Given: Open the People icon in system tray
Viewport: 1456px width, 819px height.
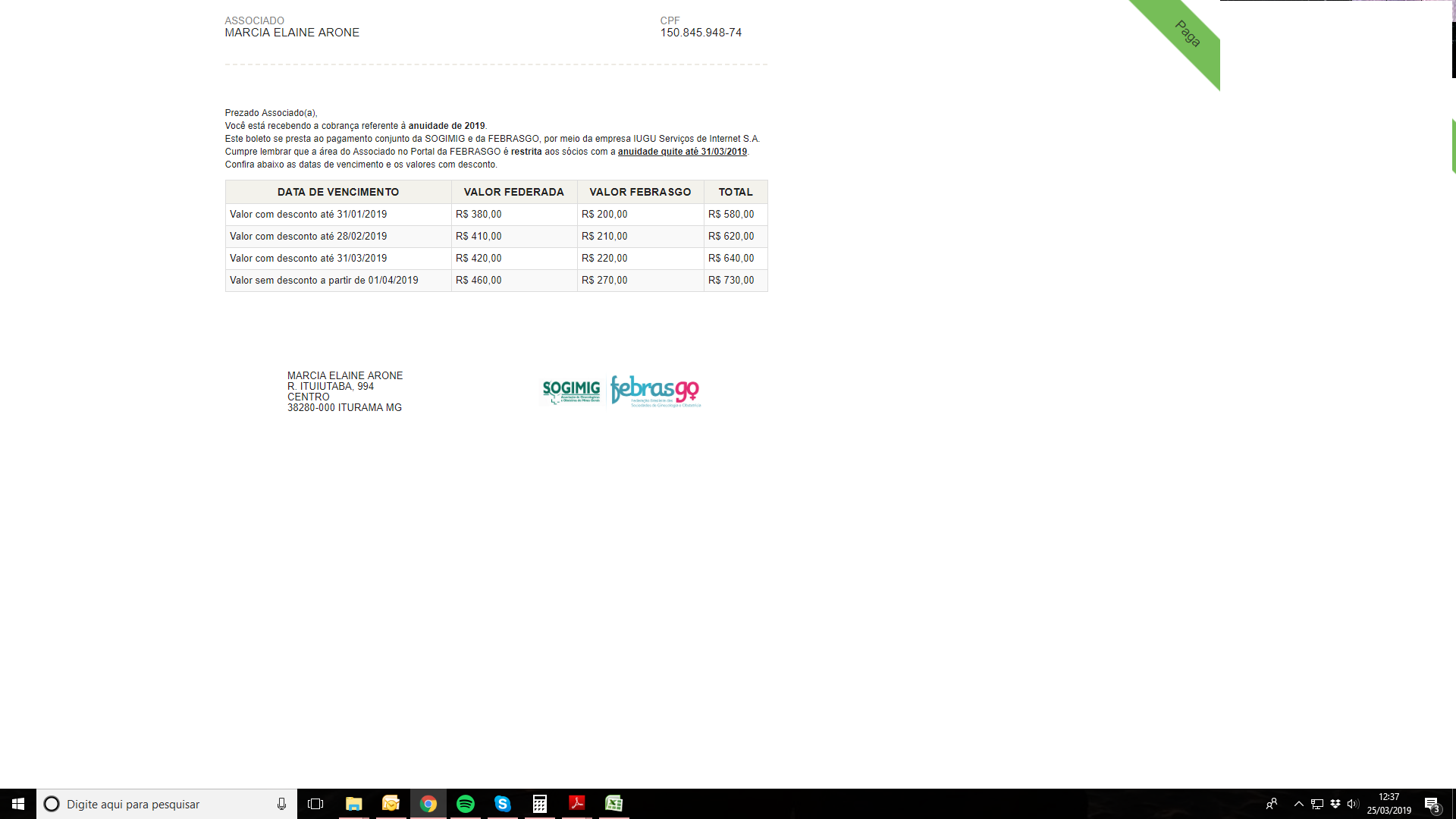Looking at the screenshot, I should pyautogui.click(x=1272, y=804).
